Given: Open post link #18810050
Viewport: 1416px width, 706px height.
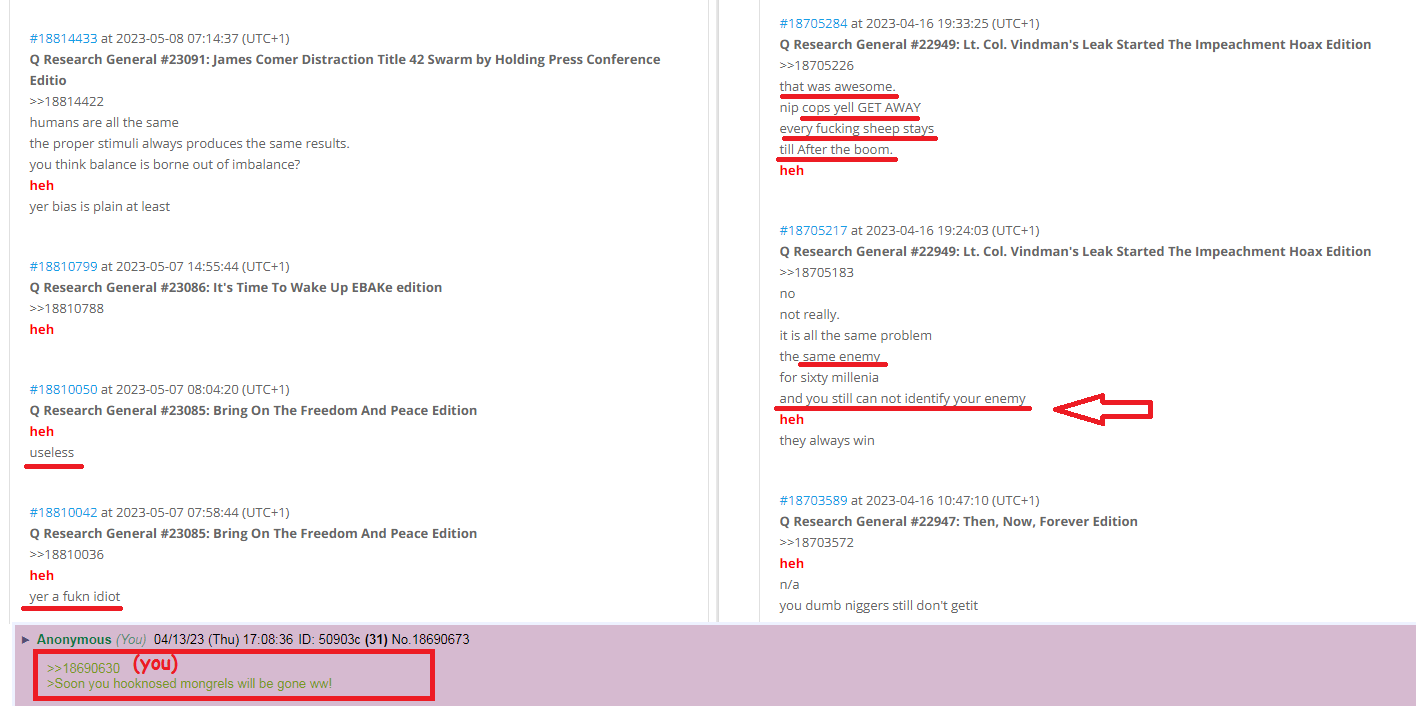Looking at the screenshot, I should click(64, 390).
